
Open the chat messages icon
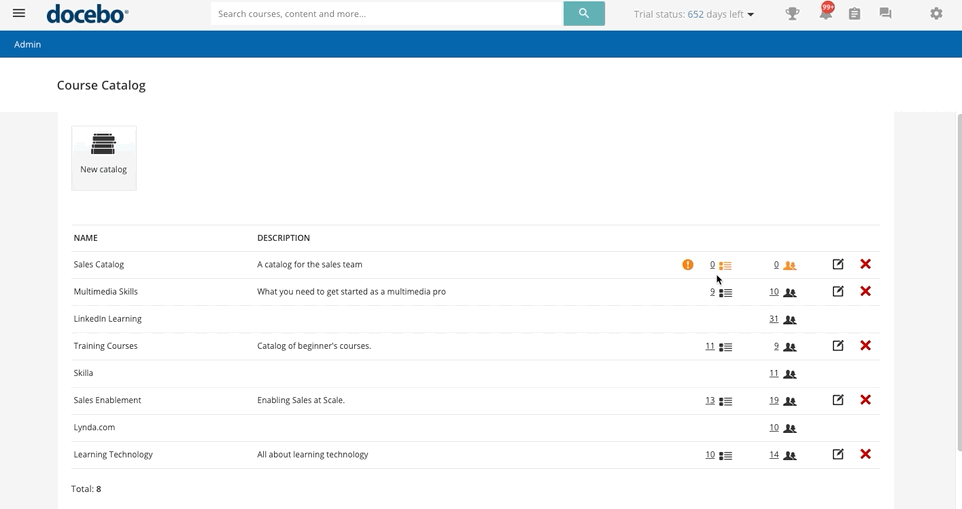pyautogui.click(x=885, y=13)
